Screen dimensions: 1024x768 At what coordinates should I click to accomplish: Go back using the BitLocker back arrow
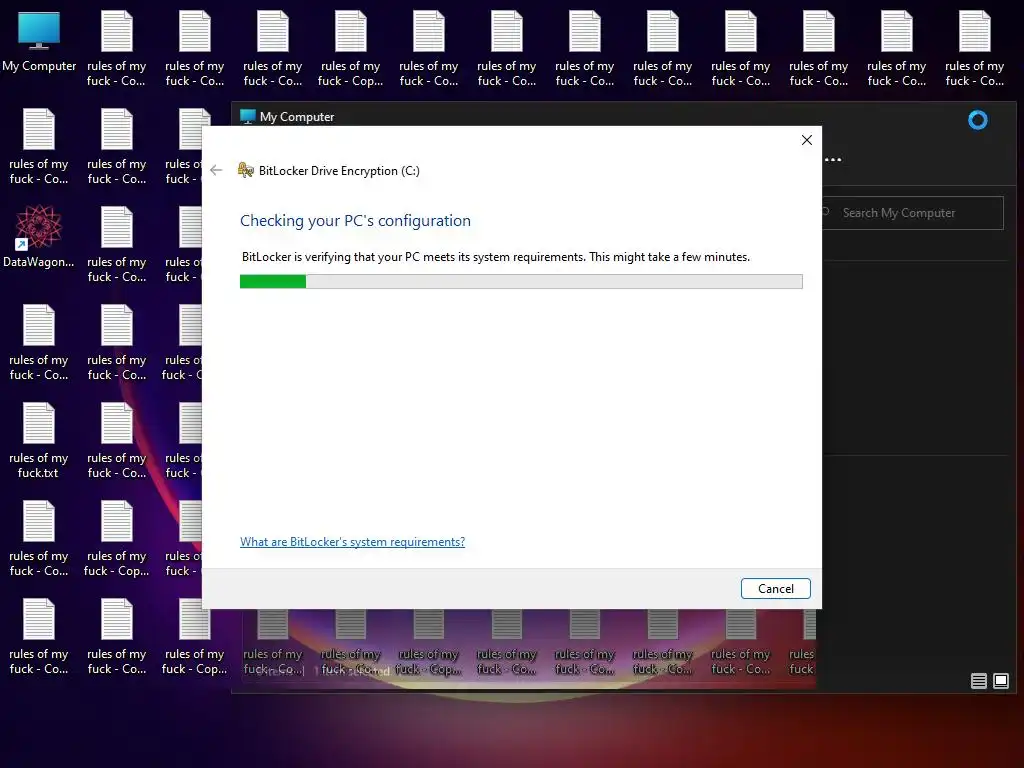(216, 170)
